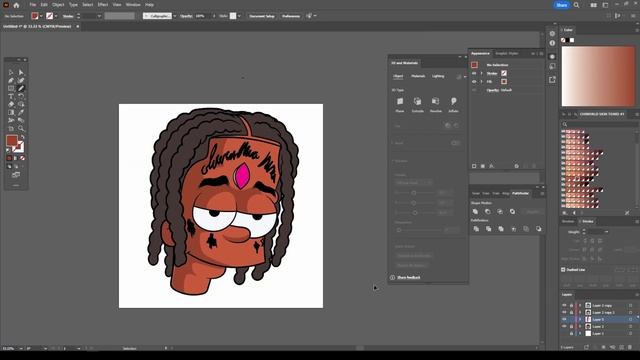This screenshot has width=640, height=360.
Task: Click the Trim pathfinder icon
Action: click(x=489, y=229)
